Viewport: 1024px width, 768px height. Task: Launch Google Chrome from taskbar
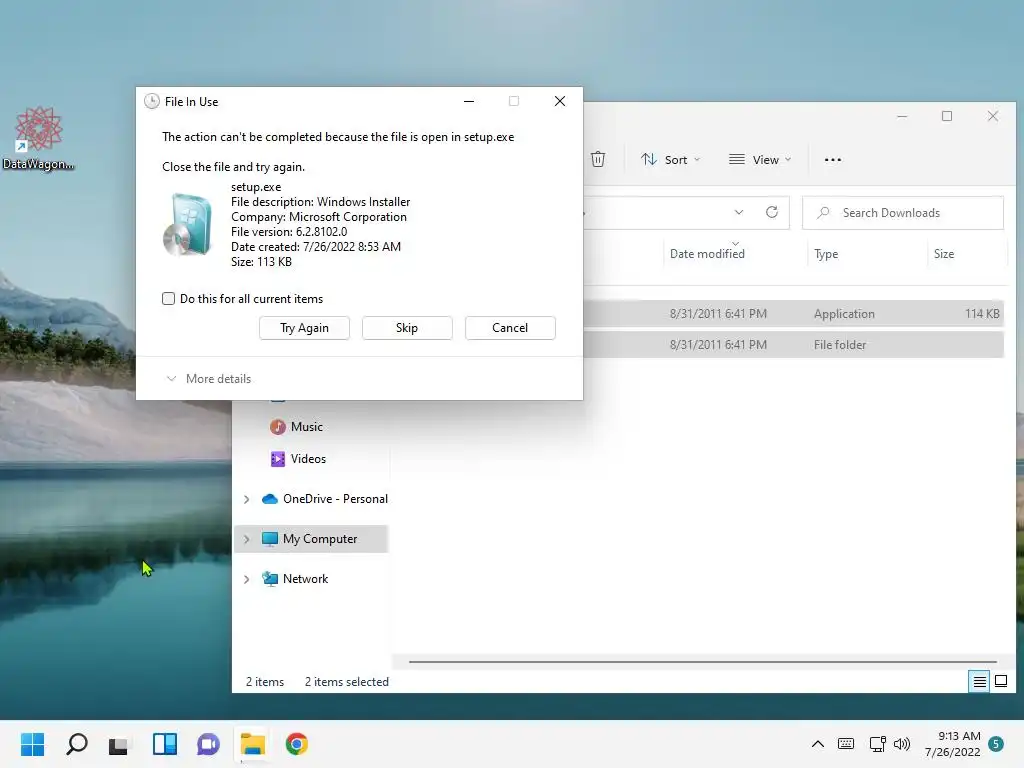pos(296,744)
